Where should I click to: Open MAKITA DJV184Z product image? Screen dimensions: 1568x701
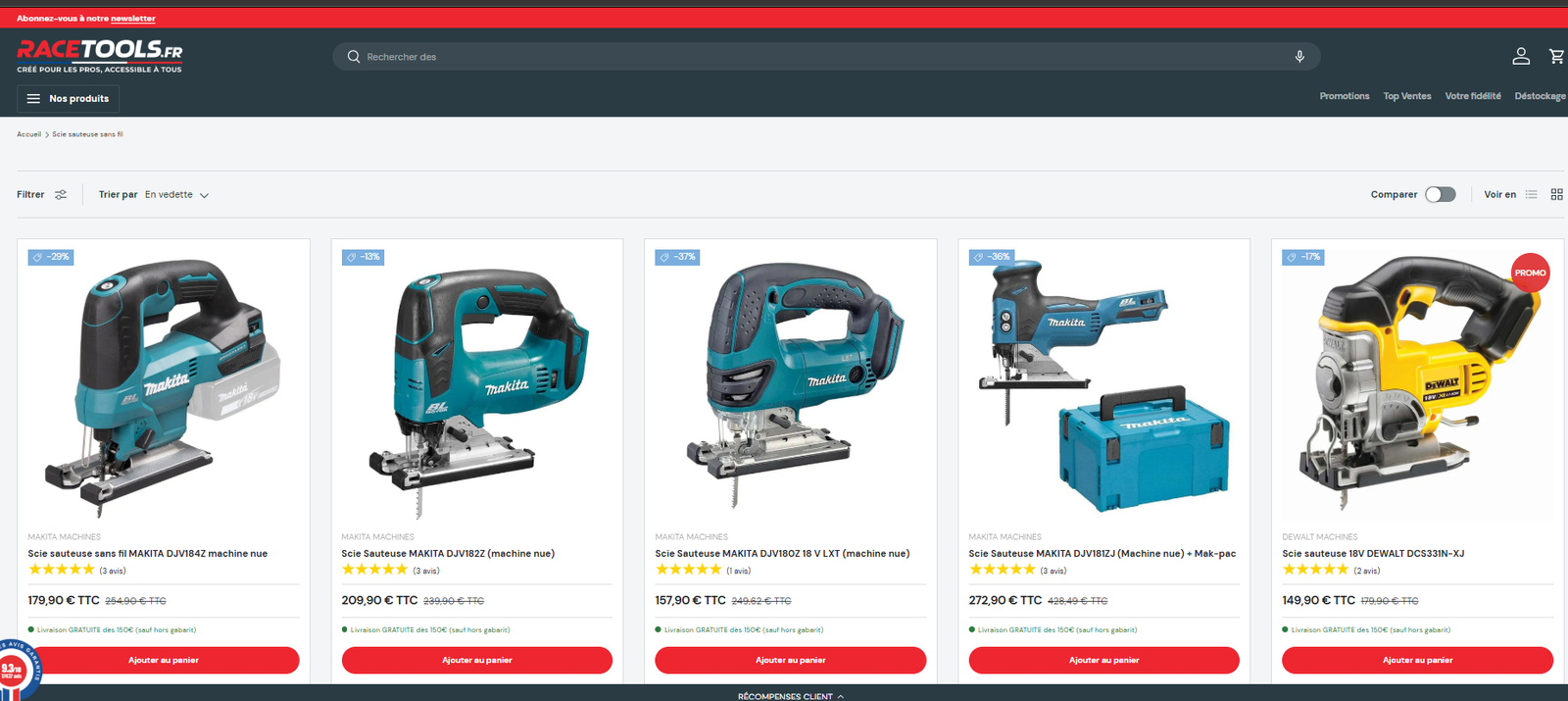tap(164, 387)
